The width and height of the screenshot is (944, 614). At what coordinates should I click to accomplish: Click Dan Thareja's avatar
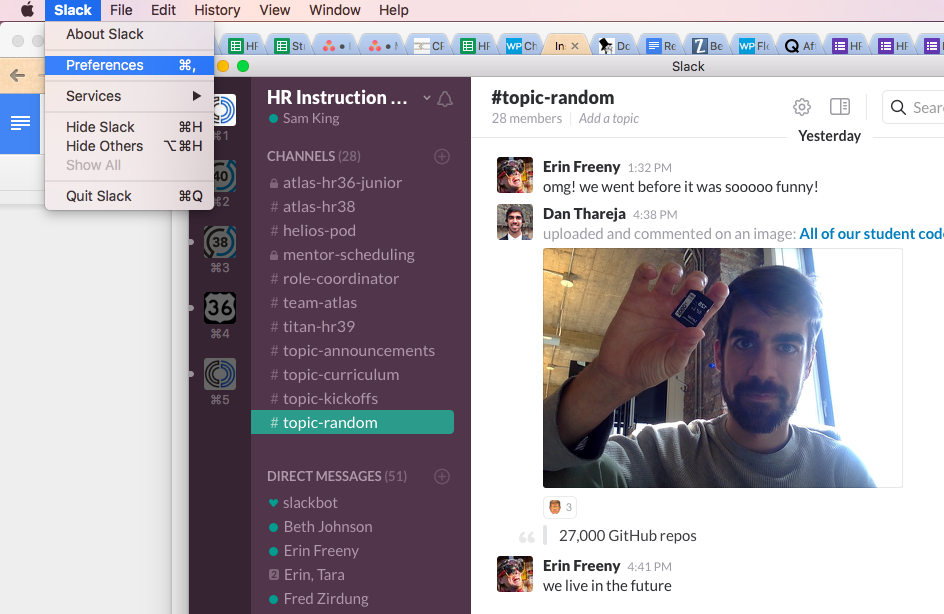[515, 222]
